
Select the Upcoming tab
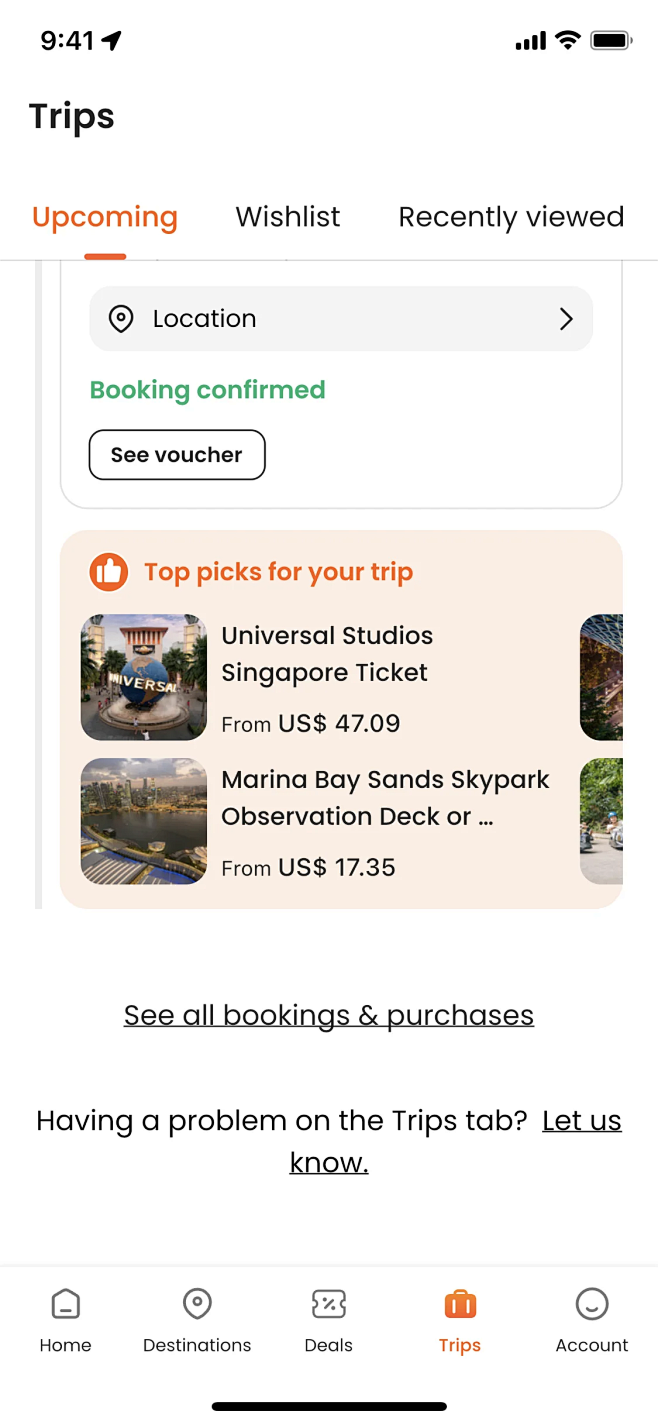pos(105,217)
